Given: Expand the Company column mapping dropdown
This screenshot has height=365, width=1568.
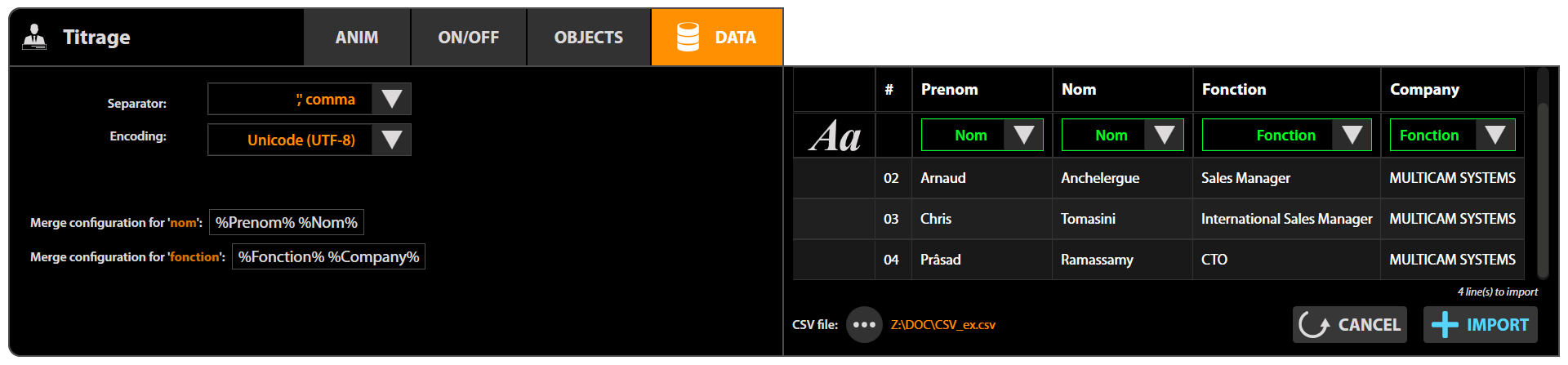Looking at the screenshot, I should (1494, 135).
